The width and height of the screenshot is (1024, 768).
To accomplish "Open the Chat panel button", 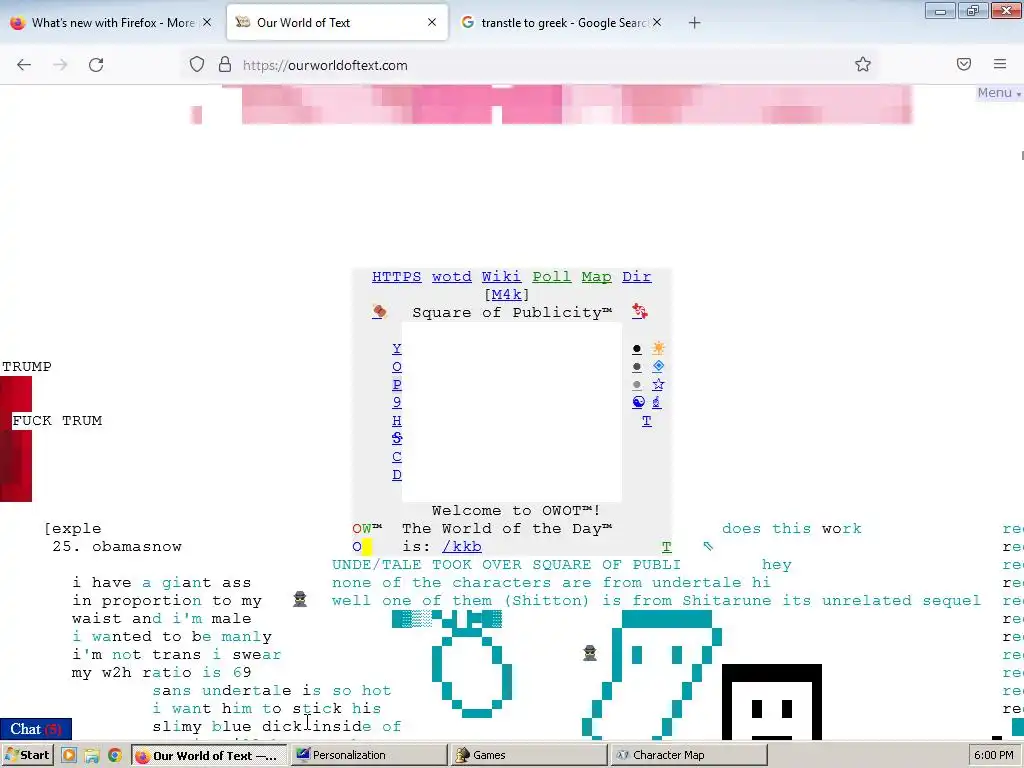I will pos(36,729).
